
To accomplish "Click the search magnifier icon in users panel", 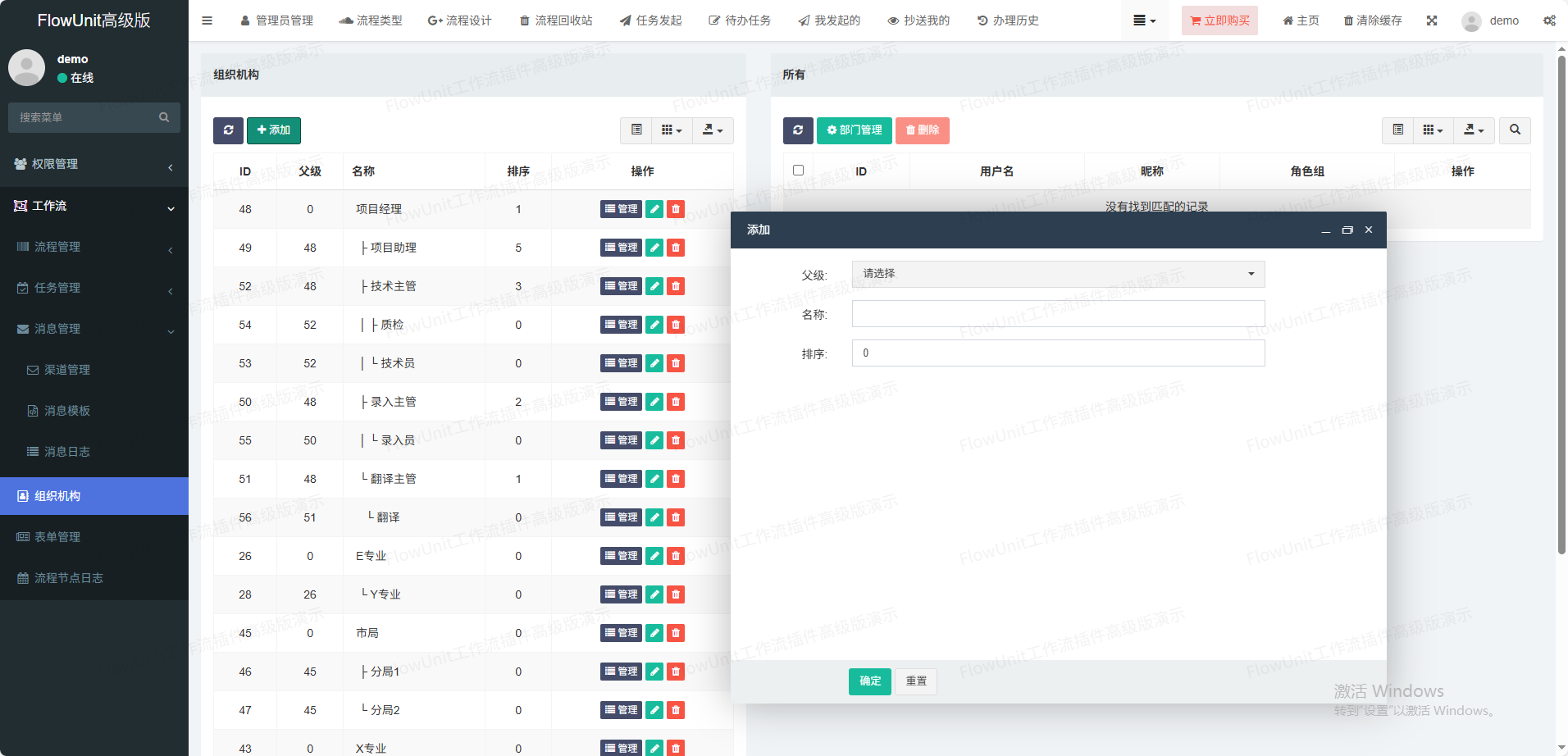I will (1515, 130).
